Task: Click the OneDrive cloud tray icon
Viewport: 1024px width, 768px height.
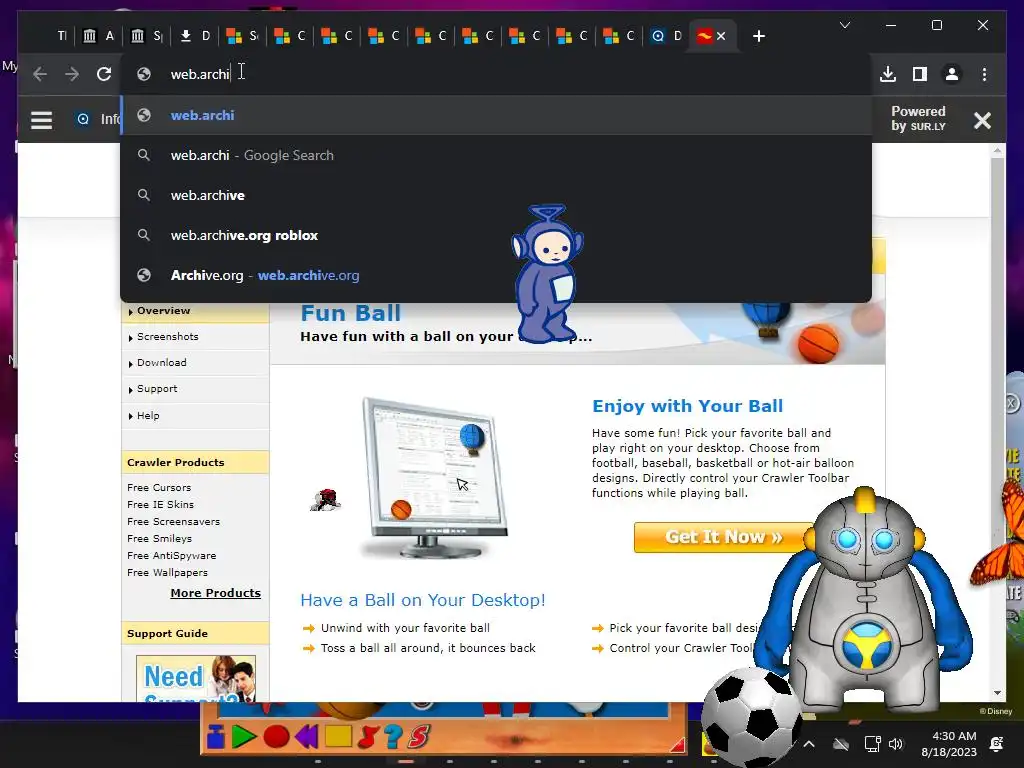Action: (x=841, y=744)
